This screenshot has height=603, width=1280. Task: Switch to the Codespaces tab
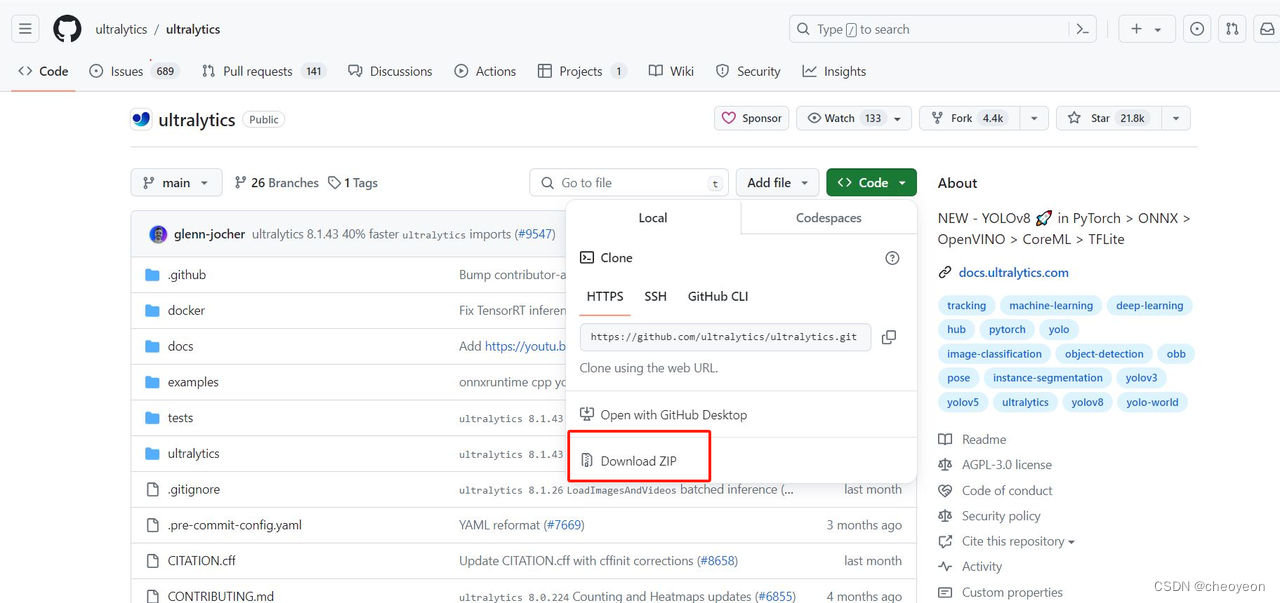click(829, 218)
